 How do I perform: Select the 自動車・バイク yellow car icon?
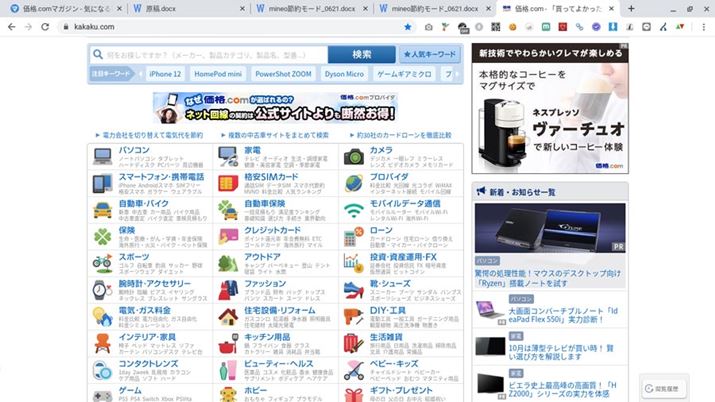pos(103,210)
